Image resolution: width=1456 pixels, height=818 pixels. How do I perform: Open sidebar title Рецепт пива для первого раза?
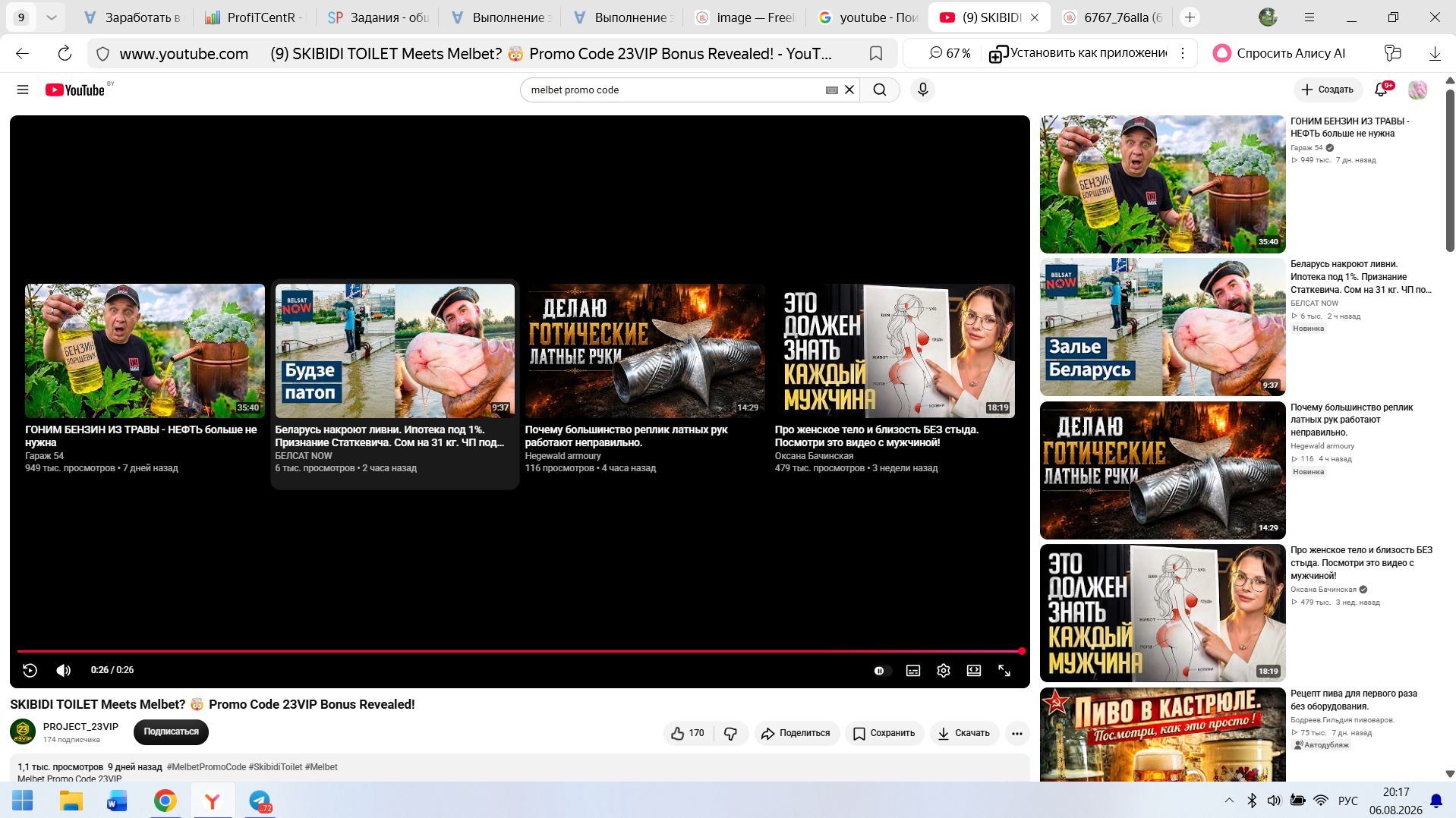(1354, 700)
